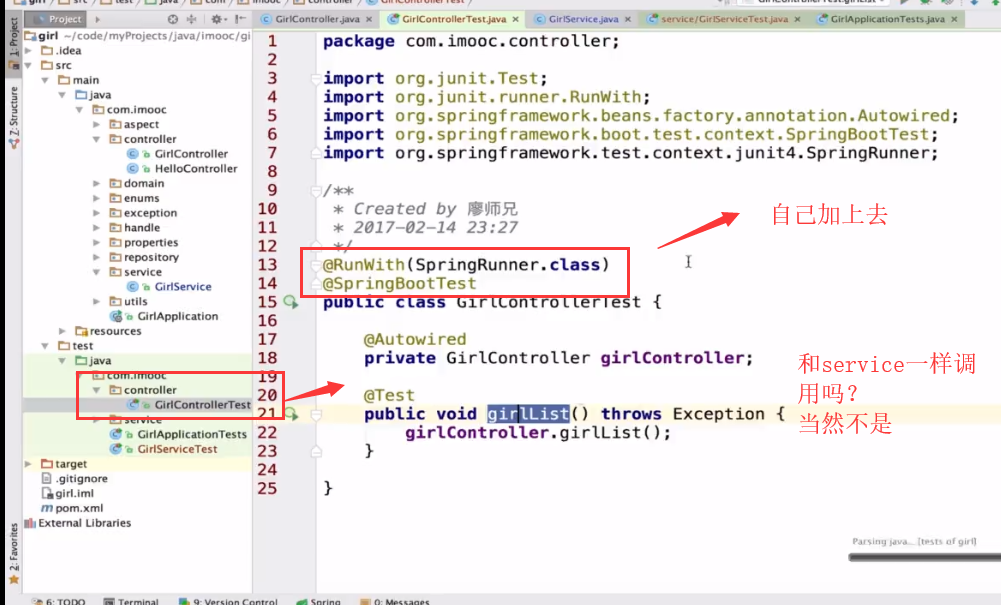Close the GirlController.java editor tab
The height and width of the screenshot is (605, 1001).
369,19
